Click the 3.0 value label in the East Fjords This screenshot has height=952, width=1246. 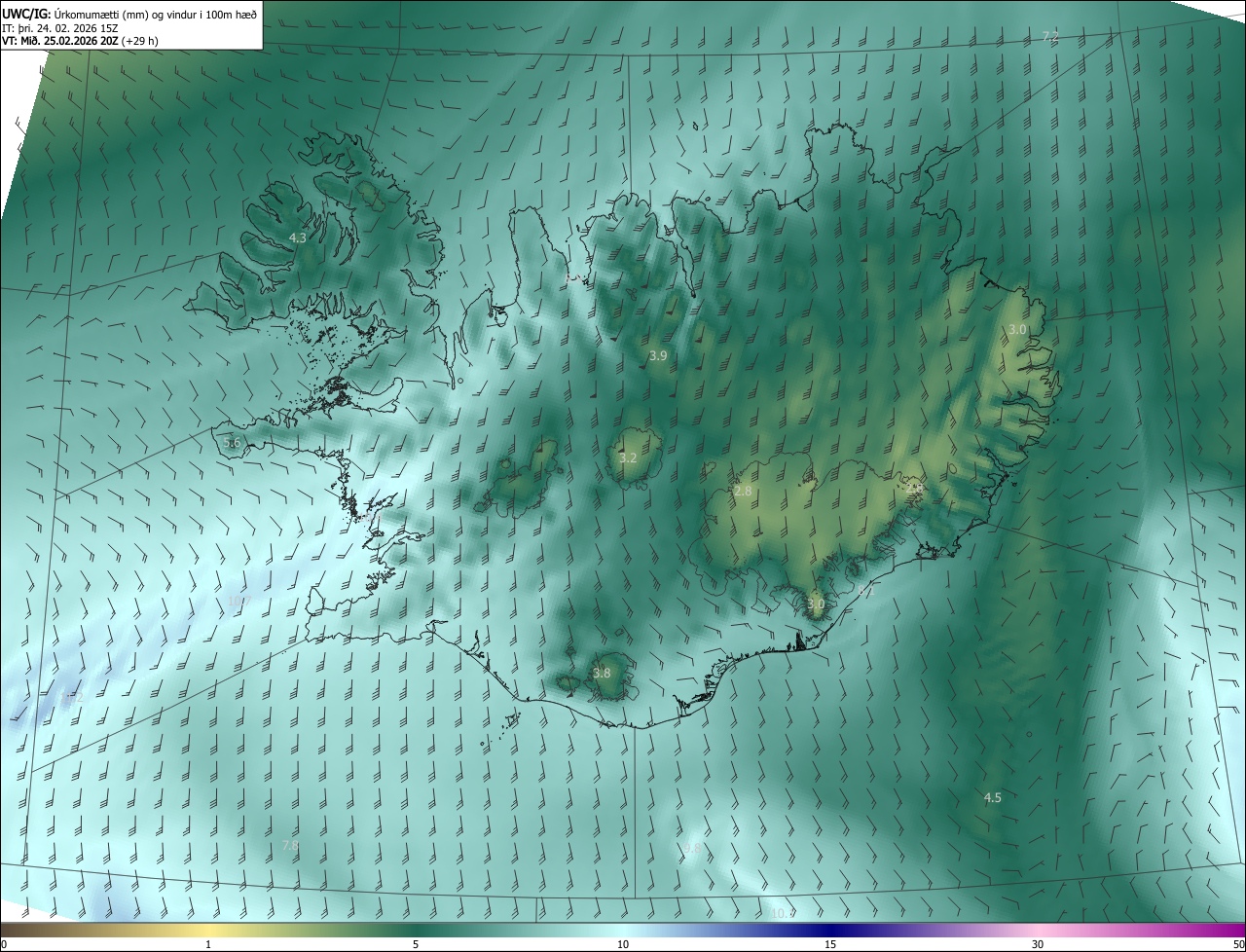[x=1017, y=330]
